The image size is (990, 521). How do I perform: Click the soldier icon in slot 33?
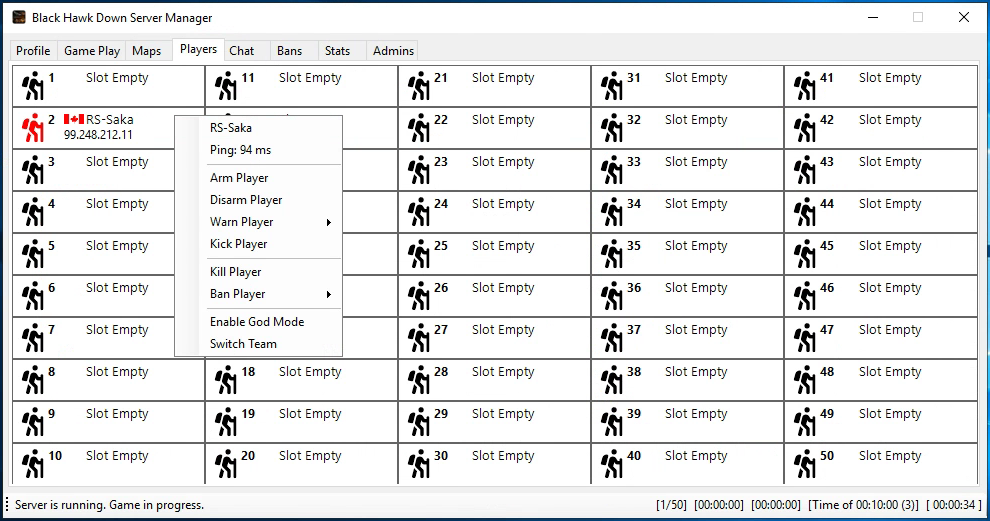click(x=612, y=170)
